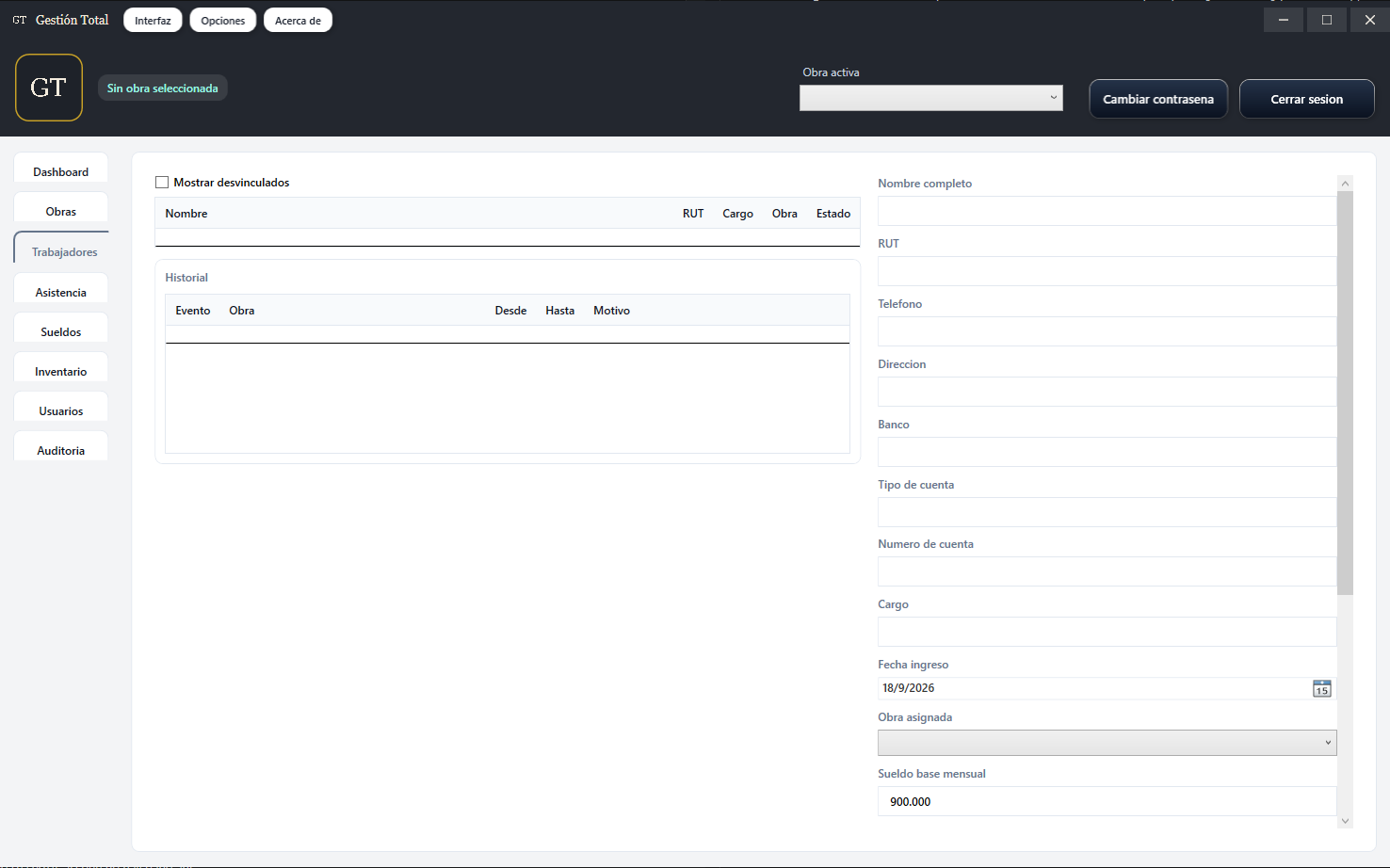Switch to the Sueldos section

click(61, 331)
